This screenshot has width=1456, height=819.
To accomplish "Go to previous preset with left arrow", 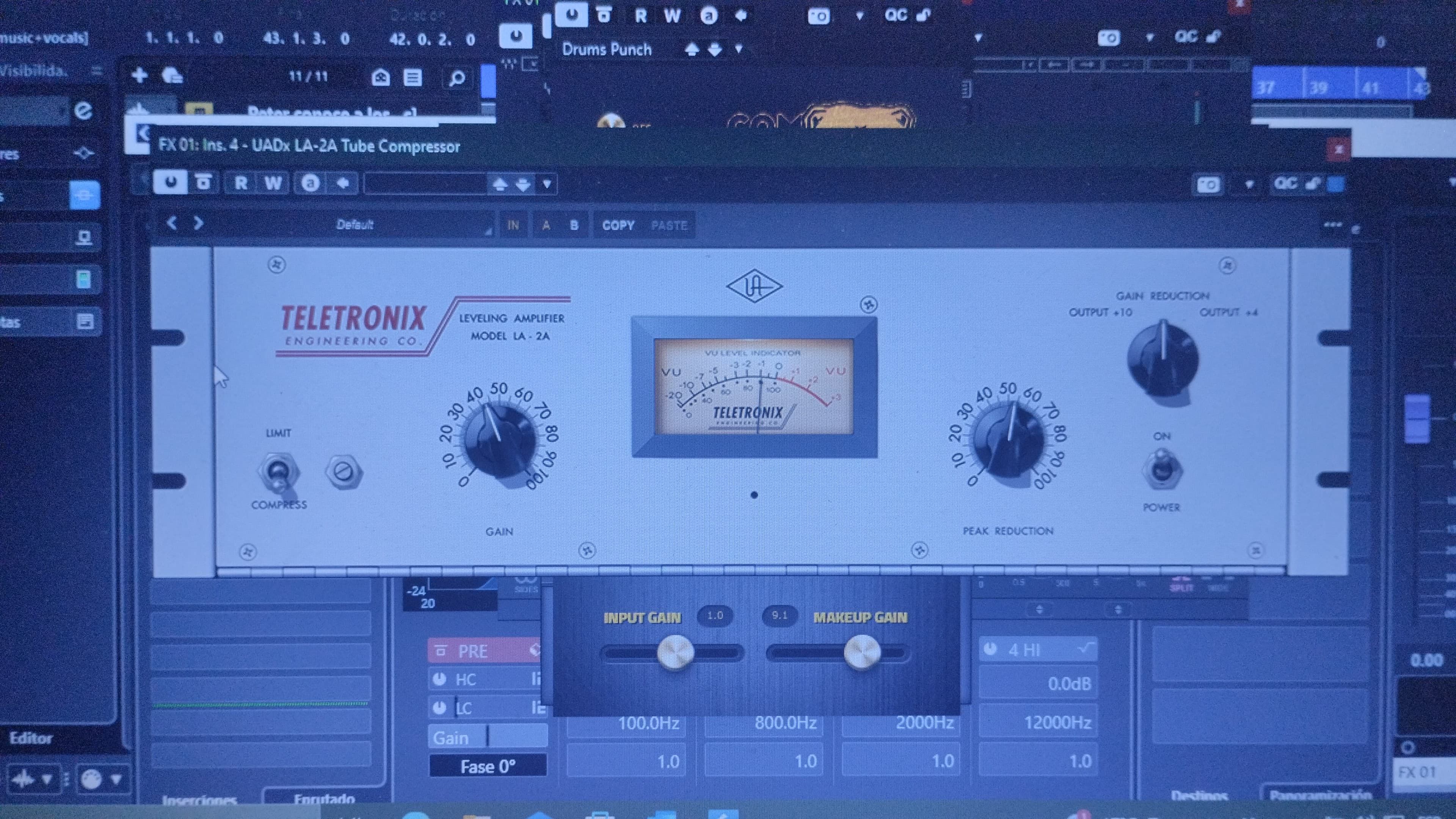I will [x=172, y=223].
